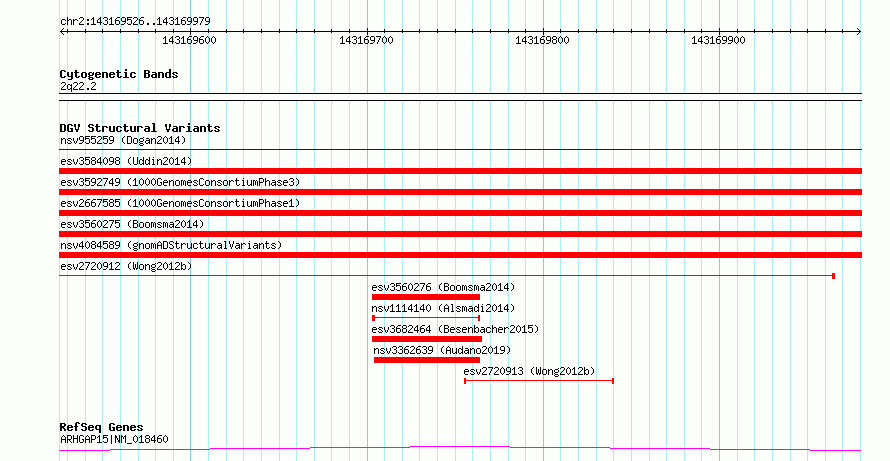Click ruler position label 143169700
Screen dimensions: 890x461
point(366,40)
